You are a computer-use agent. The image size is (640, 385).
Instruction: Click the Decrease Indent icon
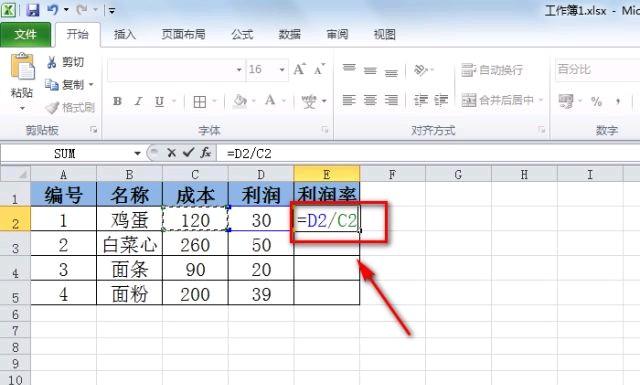[x=420, y=100]
